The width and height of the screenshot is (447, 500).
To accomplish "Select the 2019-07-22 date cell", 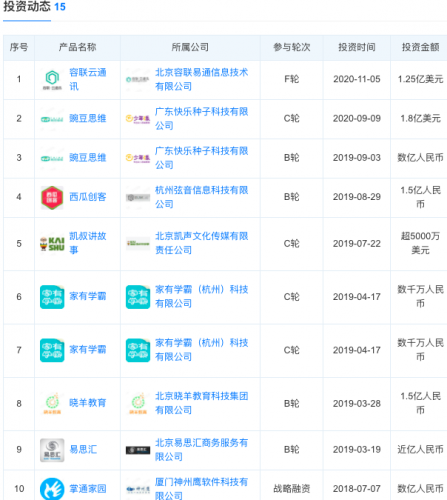I will pyautogui.click(x=357, y=244).
